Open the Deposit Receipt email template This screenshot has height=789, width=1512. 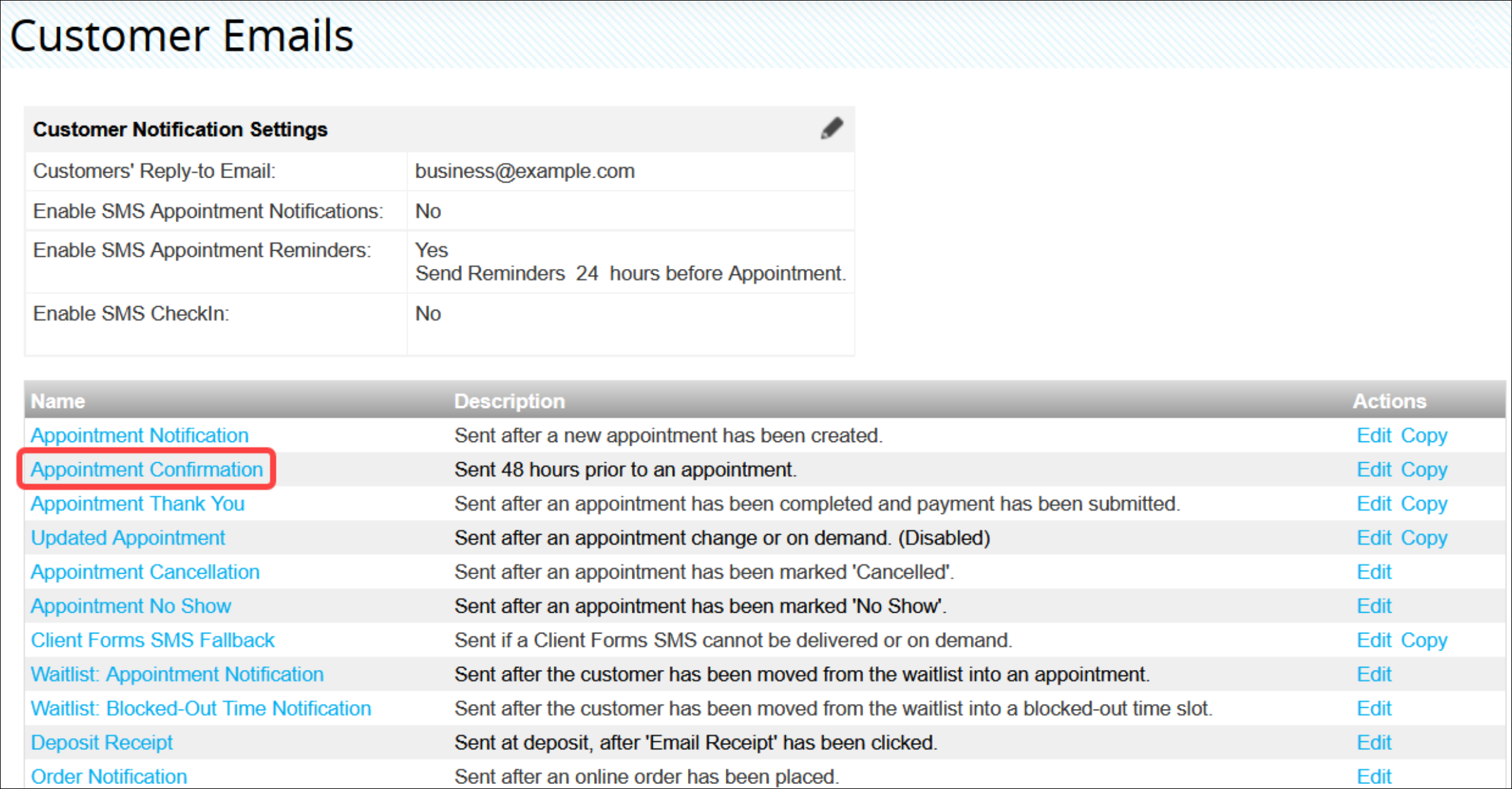click(101, 742)
